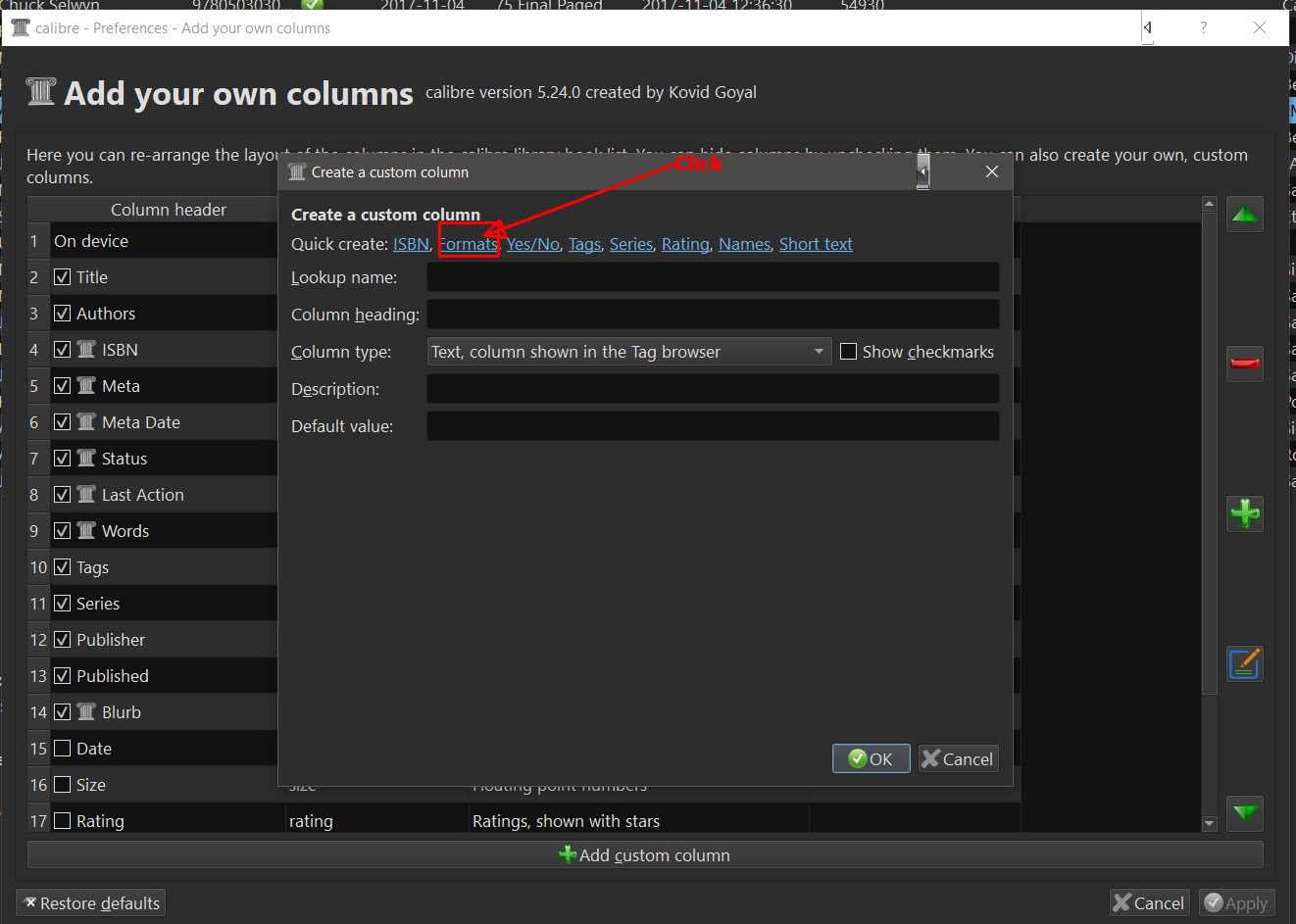Click the Column heading input field
The image size is (1296, 924).
713,315
